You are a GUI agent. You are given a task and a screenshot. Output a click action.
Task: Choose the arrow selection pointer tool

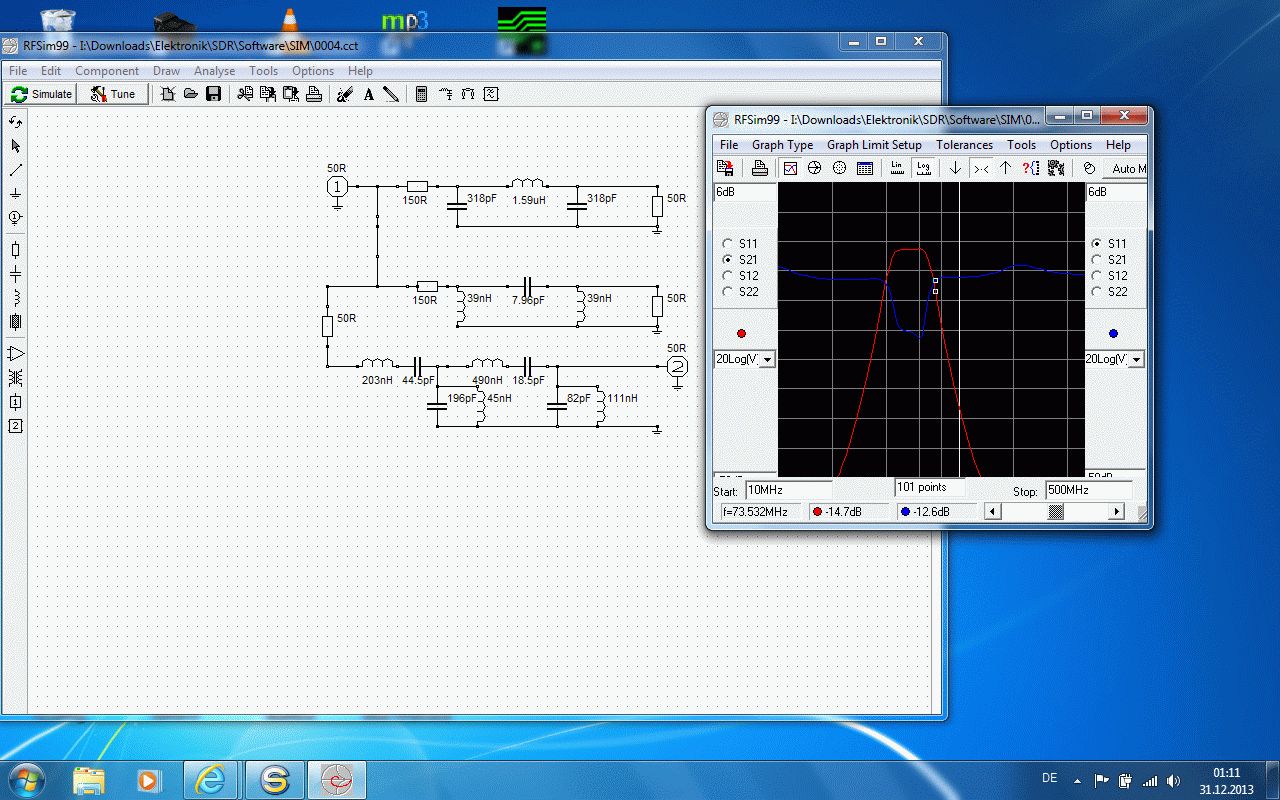point(15,146)
